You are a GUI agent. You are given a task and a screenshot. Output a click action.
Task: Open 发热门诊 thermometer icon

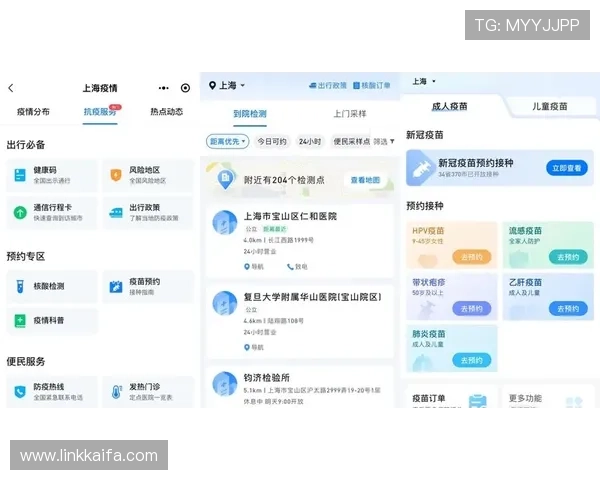(116, 392)
